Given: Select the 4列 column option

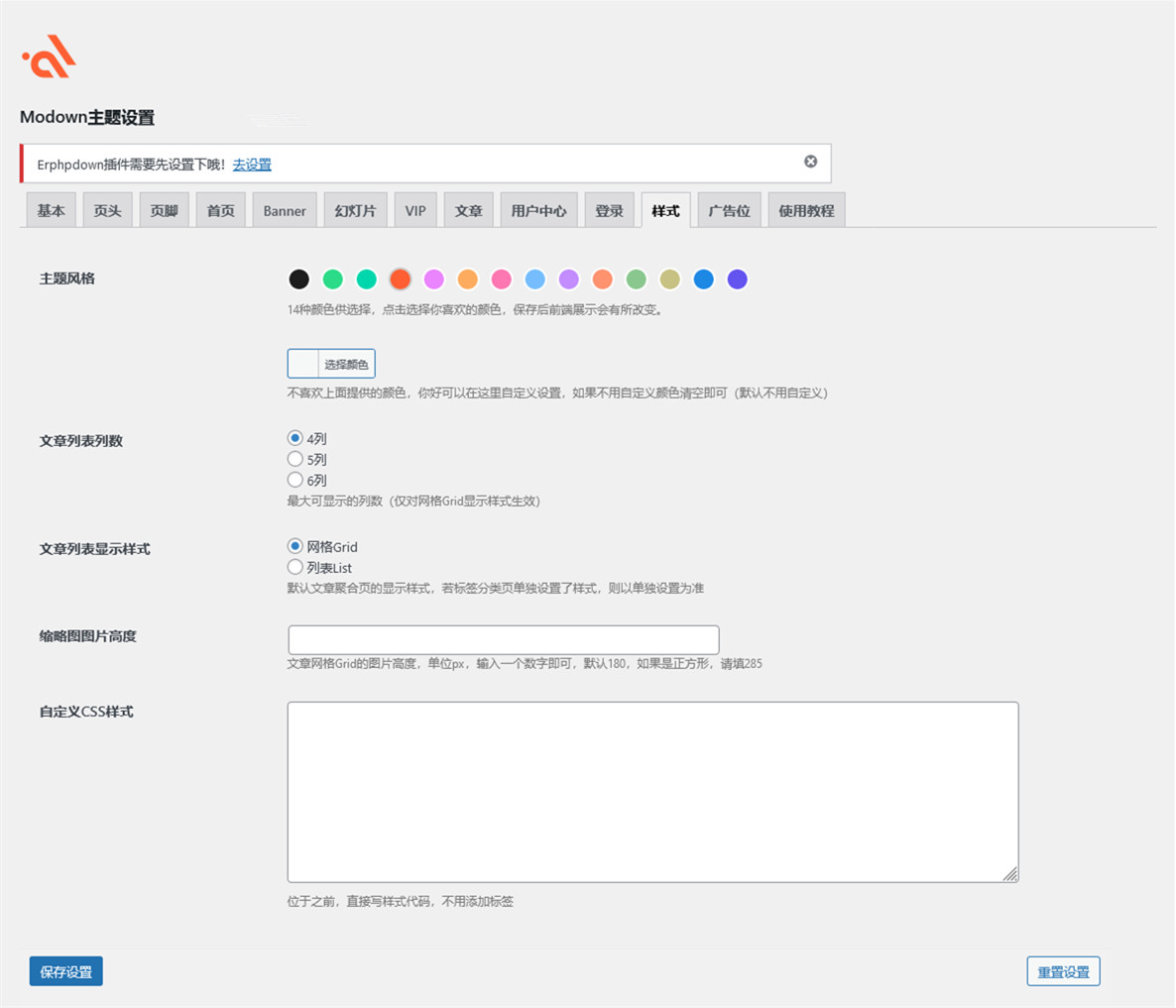Looking at the screenshot, I should (x=295, y=438).
